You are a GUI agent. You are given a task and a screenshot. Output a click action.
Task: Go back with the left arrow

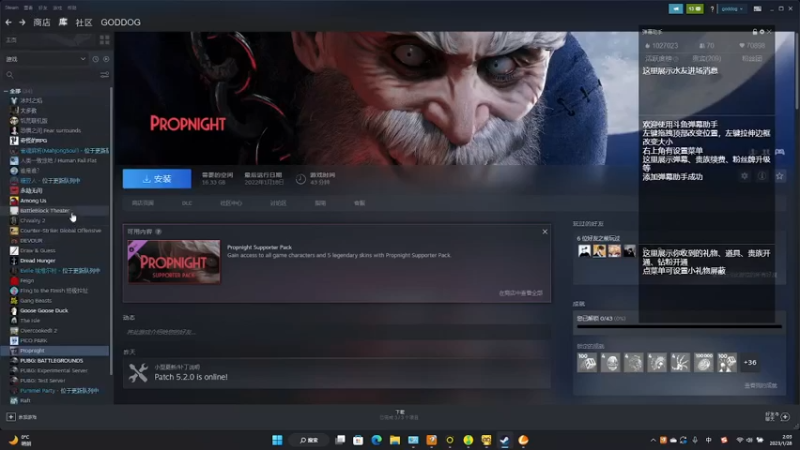click(x=8, y=22)
